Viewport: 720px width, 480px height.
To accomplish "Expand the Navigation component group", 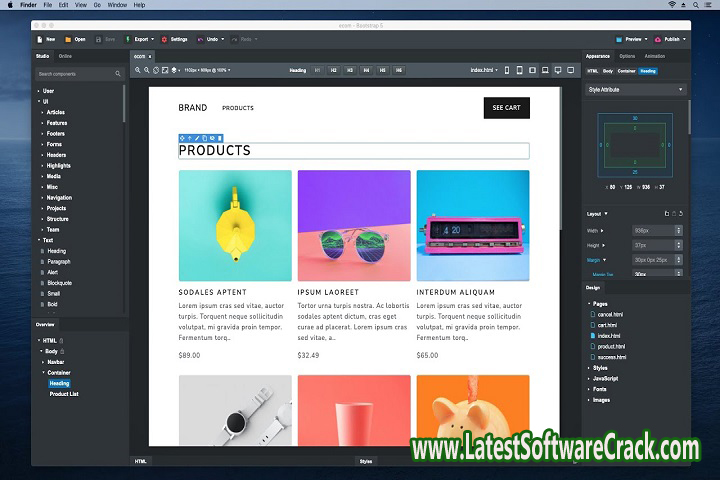I will 58,197.
